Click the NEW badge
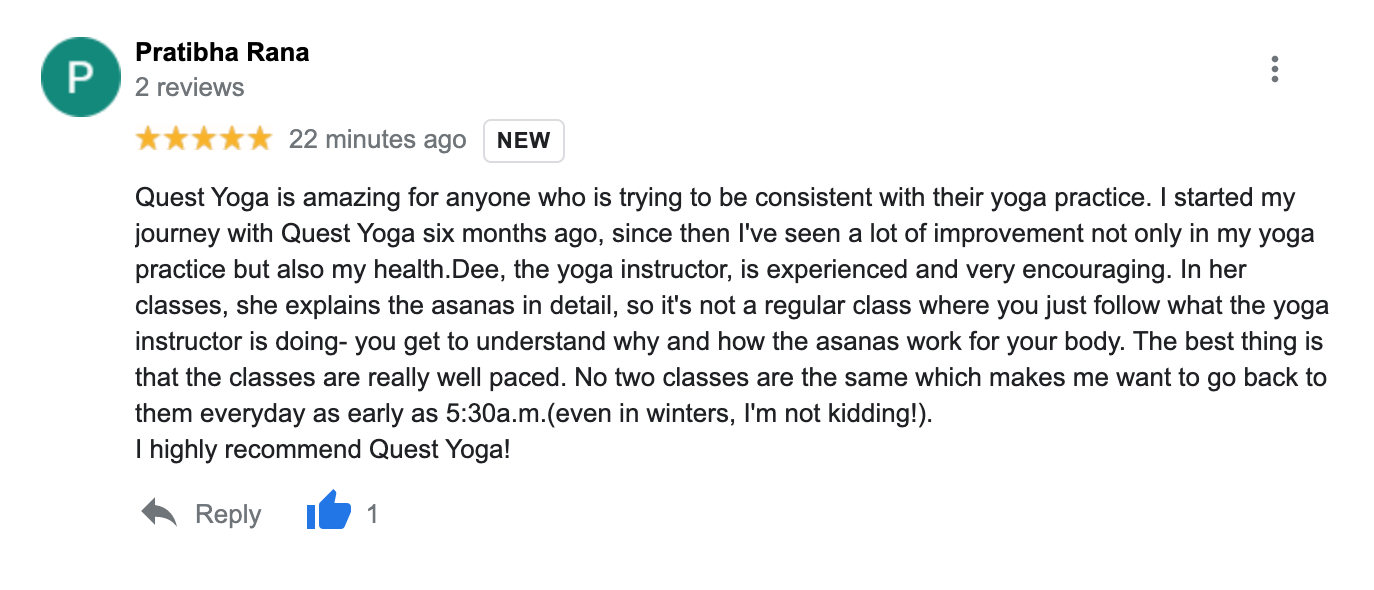 [523, 141]
